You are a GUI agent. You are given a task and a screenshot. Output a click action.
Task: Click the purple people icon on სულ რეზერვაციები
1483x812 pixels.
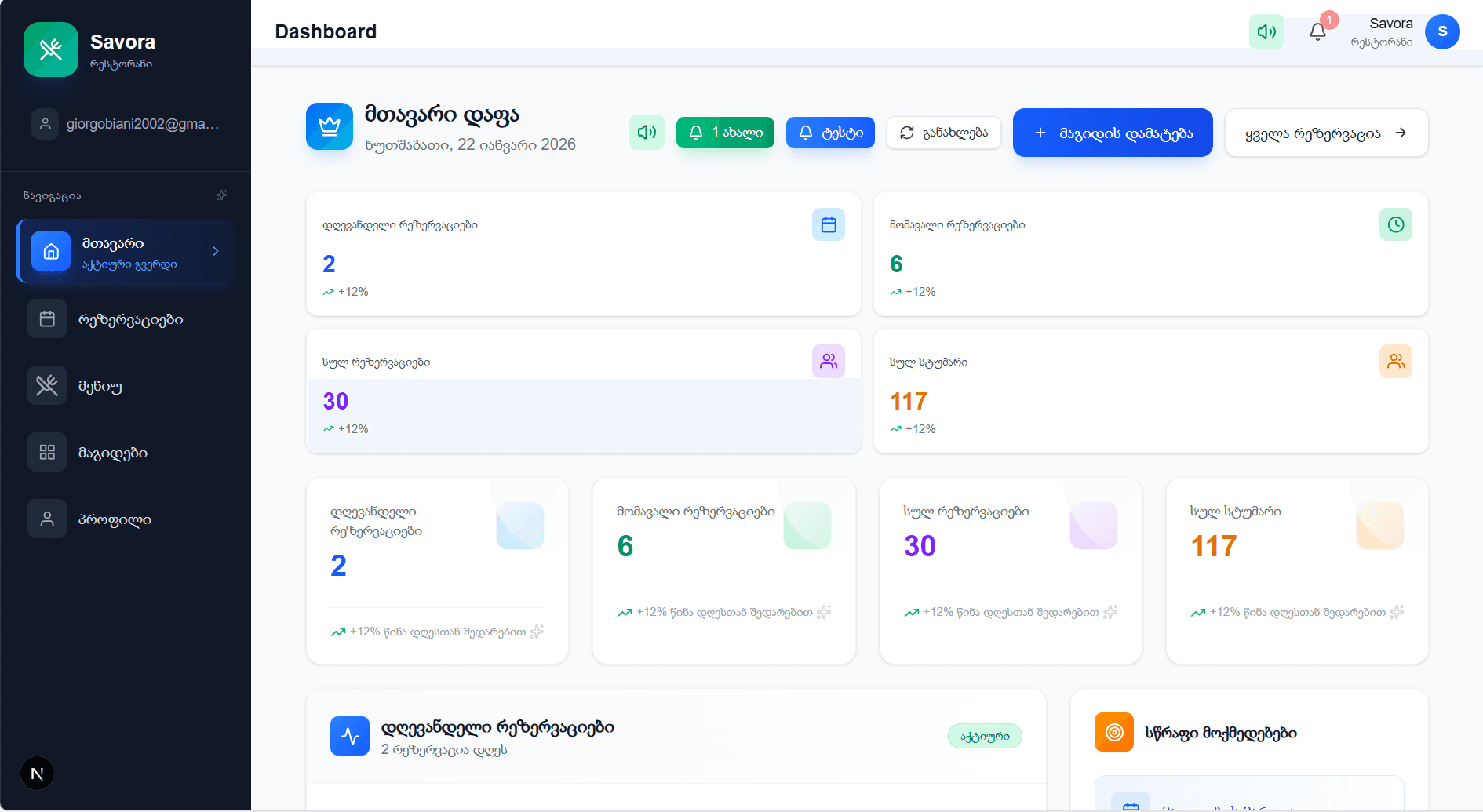(828, 362)
